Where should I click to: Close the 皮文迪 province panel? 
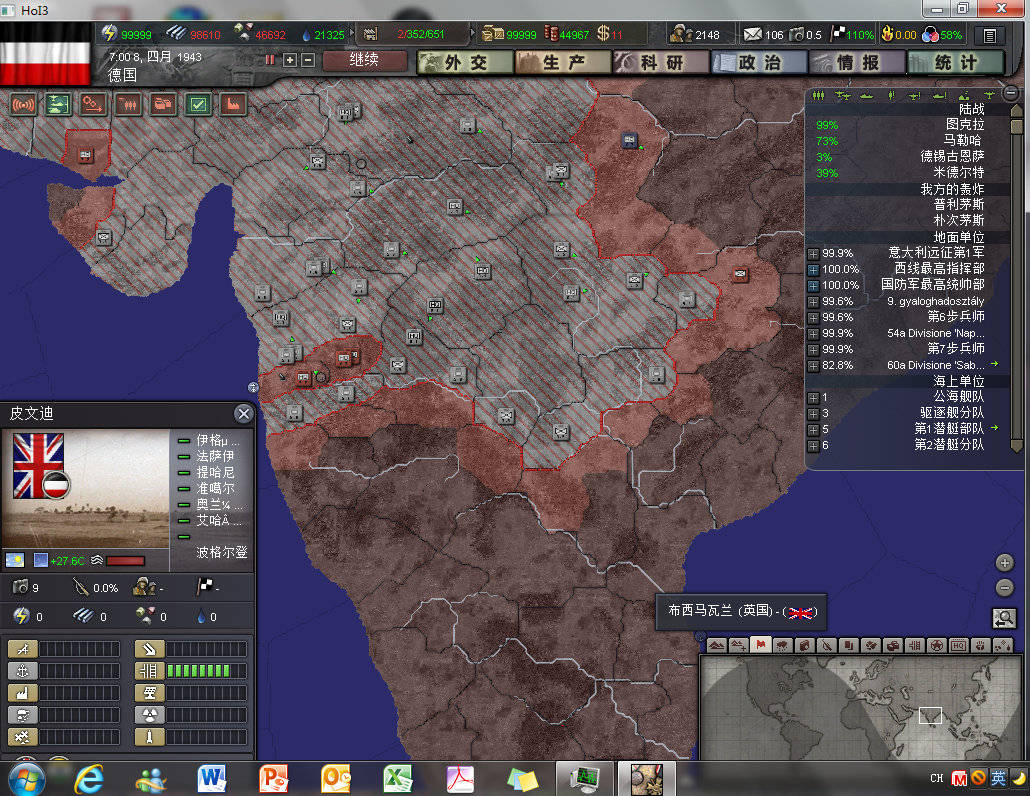point(244,413)
